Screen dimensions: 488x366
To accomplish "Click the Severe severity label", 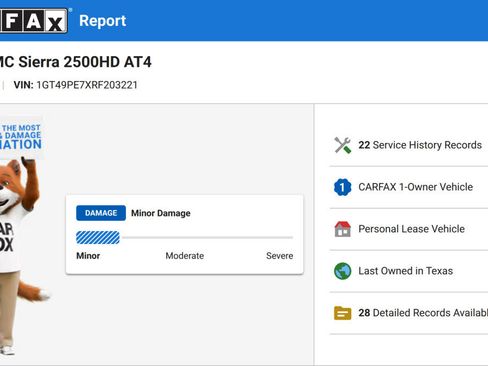I will (280, 256).
